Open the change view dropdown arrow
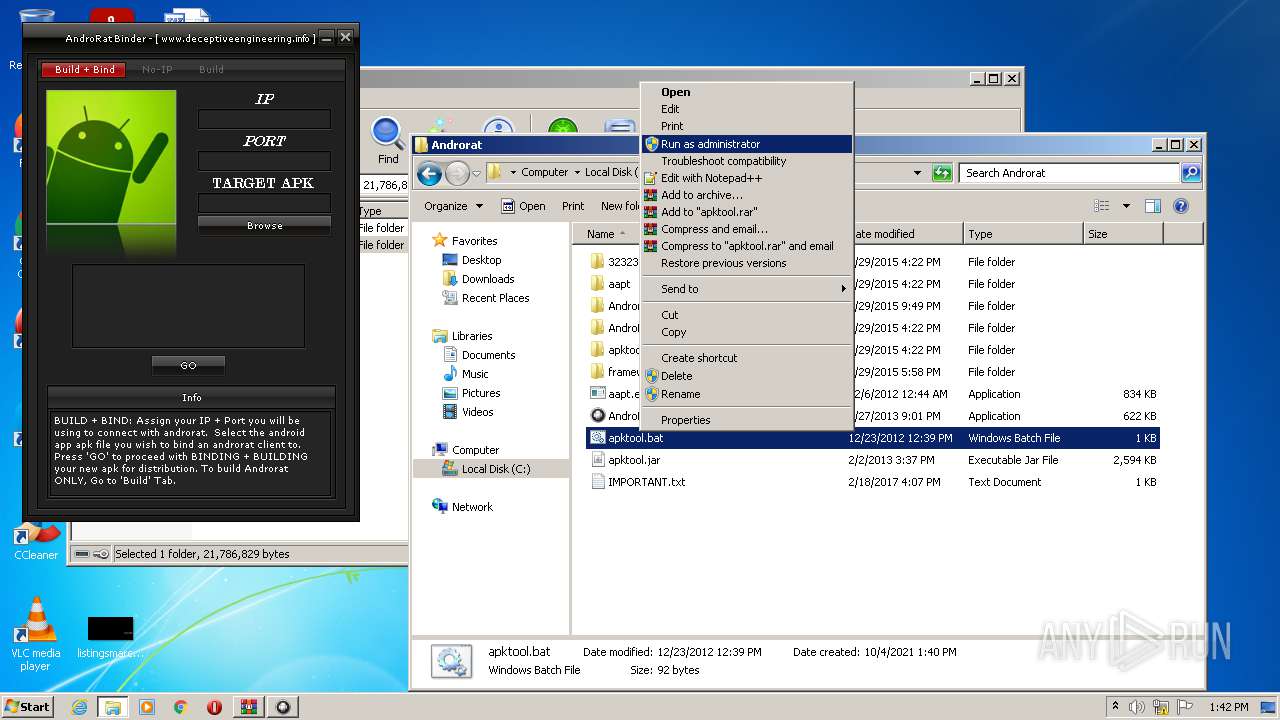 pos(1126,206)
